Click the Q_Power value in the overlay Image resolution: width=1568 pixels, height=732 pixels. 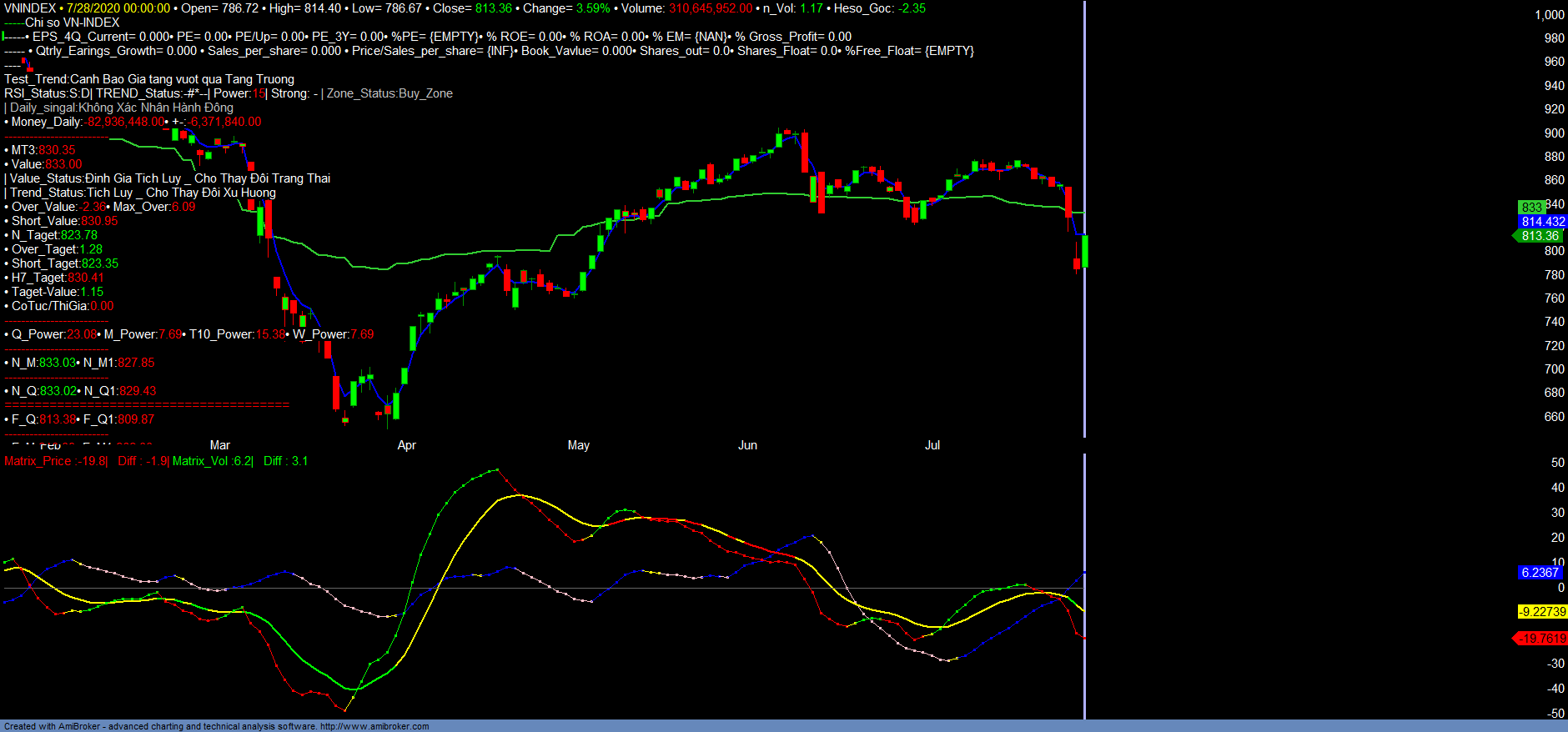(x=82, y=334)
